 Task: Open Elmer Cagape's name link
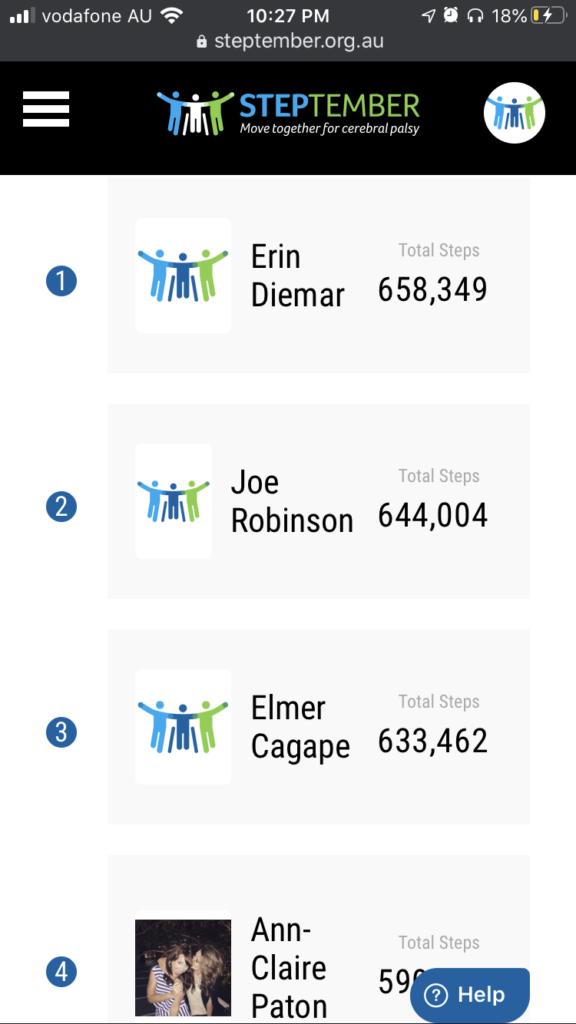click(x=300, y=728)
